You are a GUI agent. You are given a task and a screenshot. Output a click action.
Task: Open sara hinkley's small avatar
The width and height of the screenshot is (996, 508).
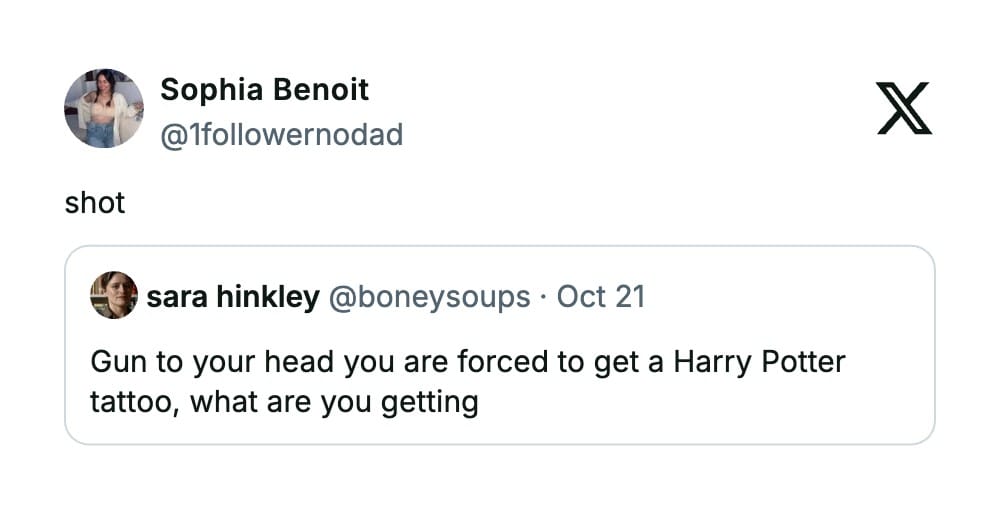tap(113, 295)
